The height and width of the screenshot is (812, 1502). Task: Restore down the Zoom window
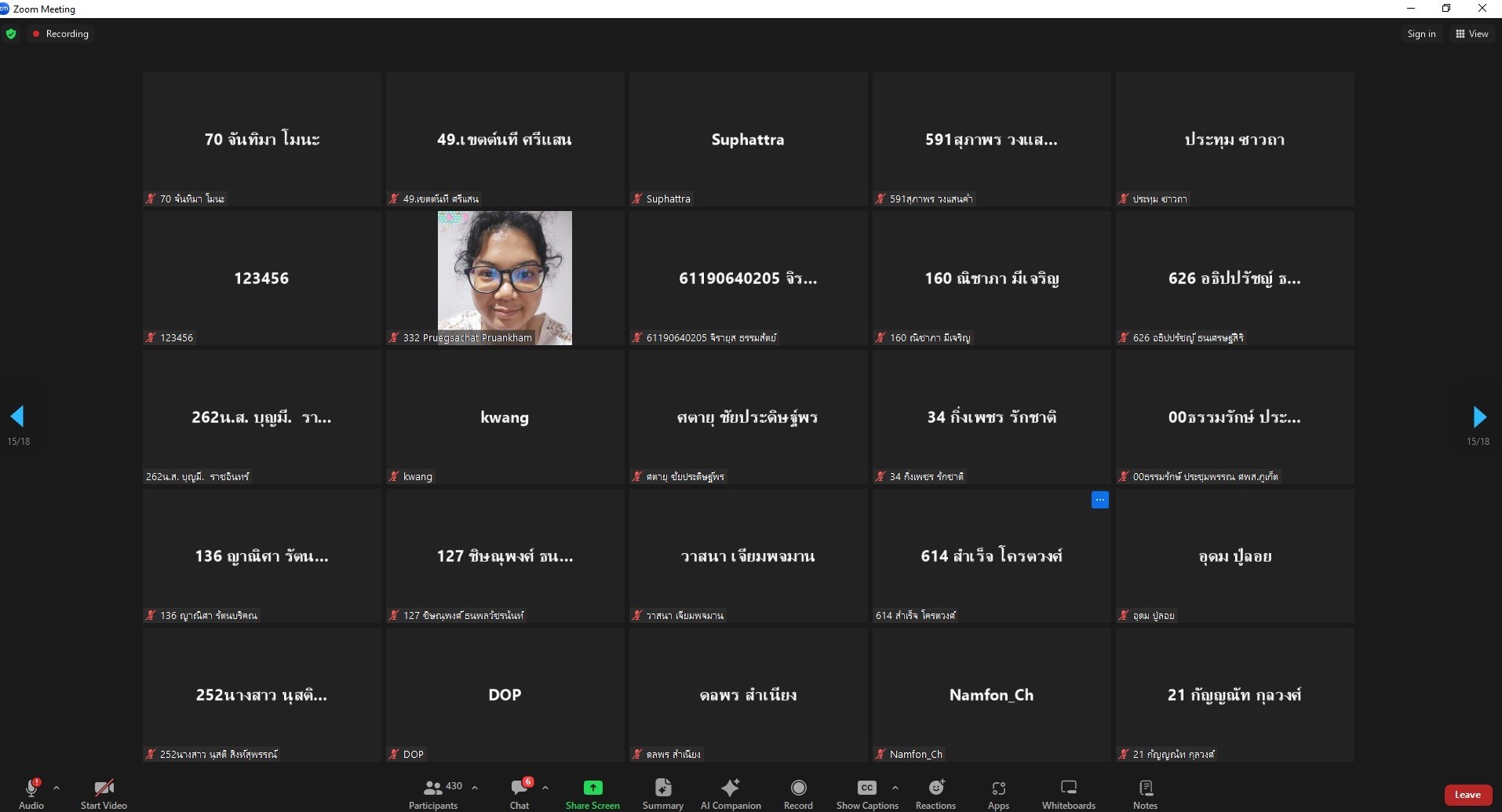coord(1446,9)
